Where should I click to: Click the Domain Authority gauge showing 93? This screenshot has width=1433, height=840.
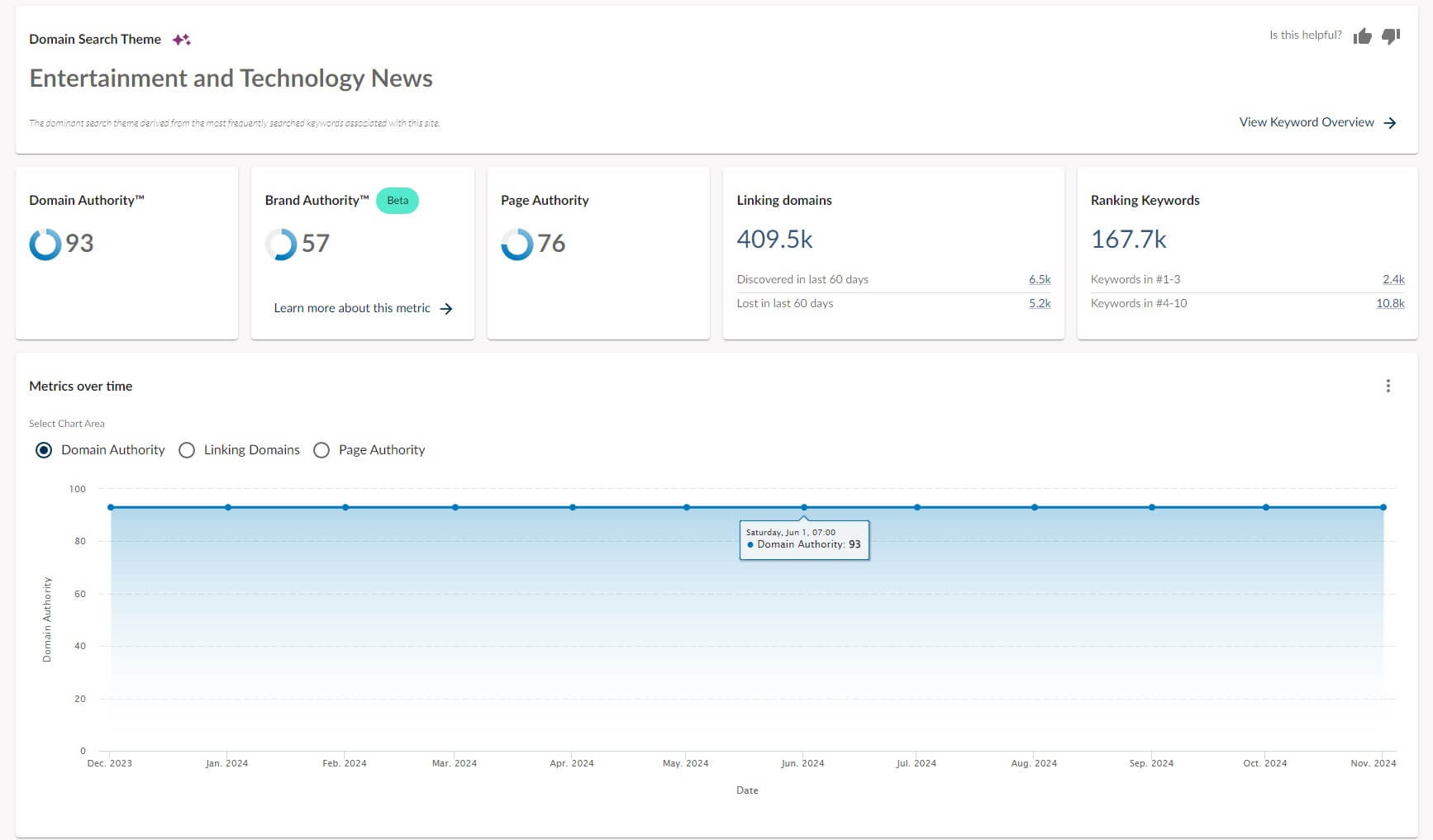pyautogui.click(x=46, y=244)
